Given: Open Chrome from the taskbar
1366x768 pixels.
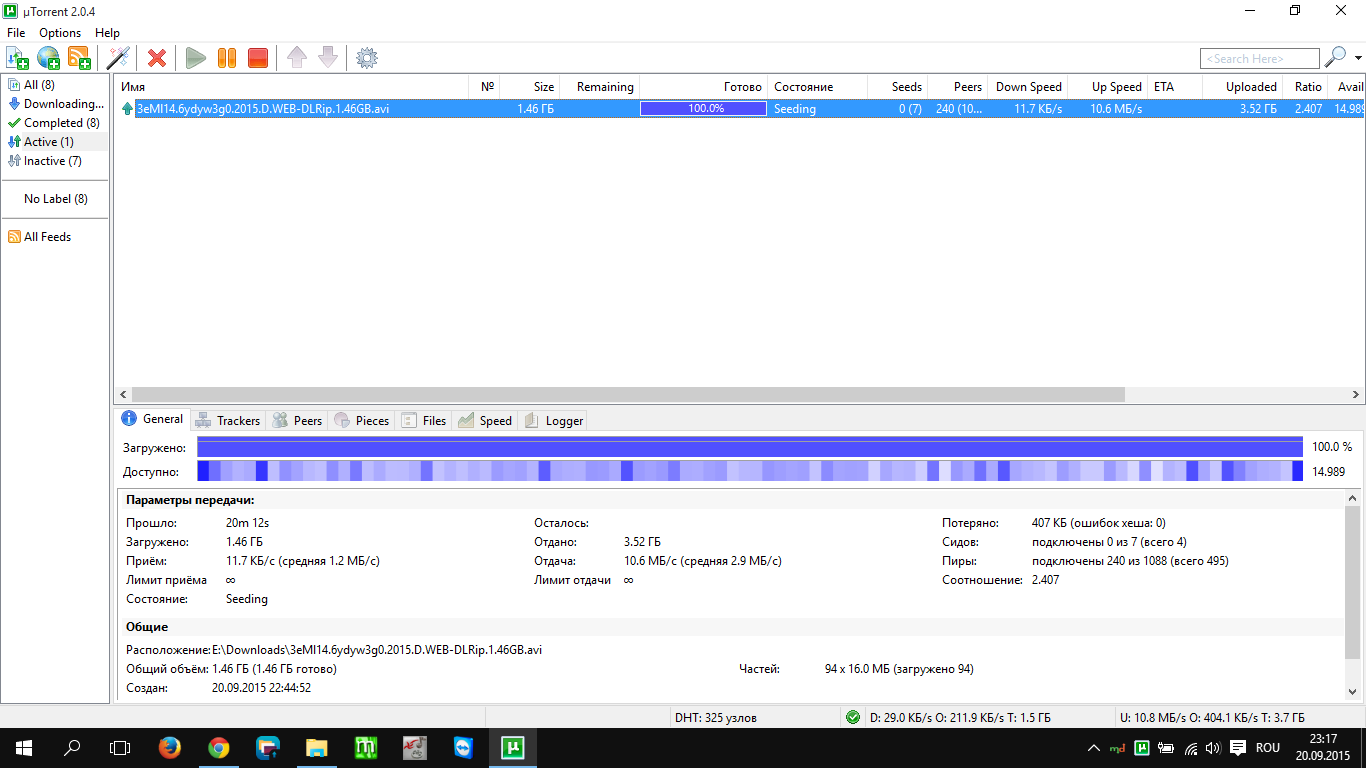Looking at the screenshot, I should coord(219,748).
